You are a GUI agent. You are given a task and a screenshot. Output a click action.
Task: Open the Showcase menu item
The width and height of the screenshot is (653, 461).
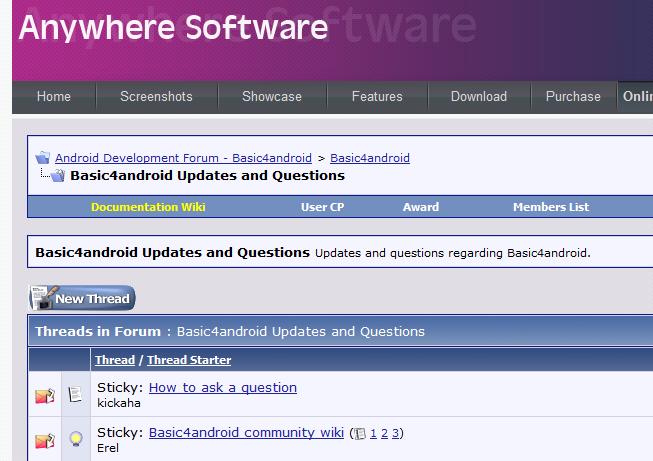[272, 97]
